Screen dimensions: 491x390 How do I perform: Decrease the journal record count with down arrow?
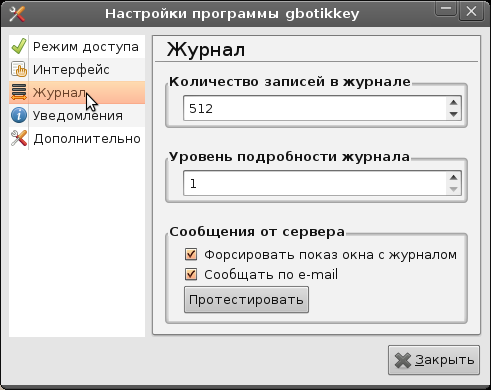[x=453, y=114]
